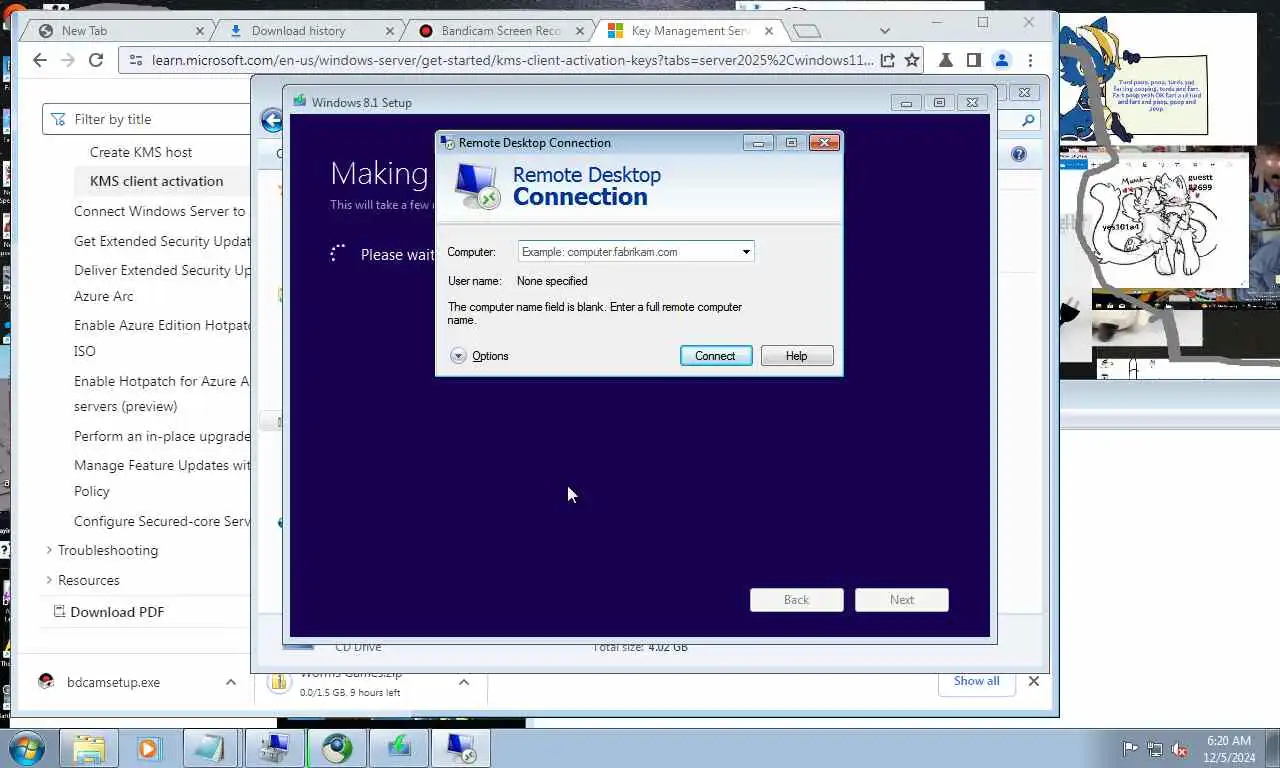Click the Connect button
Viewport: 1280px width, 768px height.
716,356
